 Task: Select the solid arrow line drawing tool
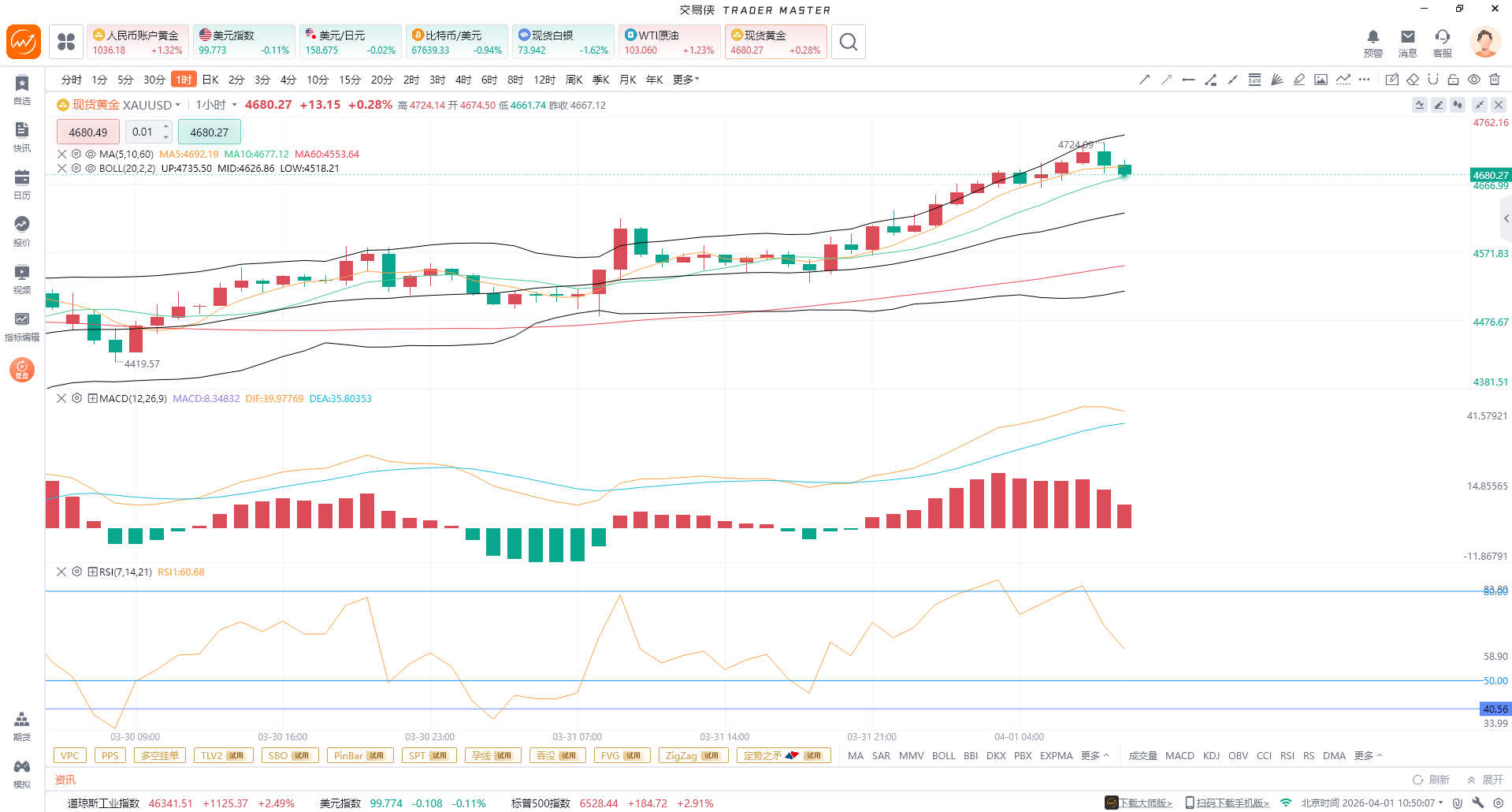click(1145, 80)
